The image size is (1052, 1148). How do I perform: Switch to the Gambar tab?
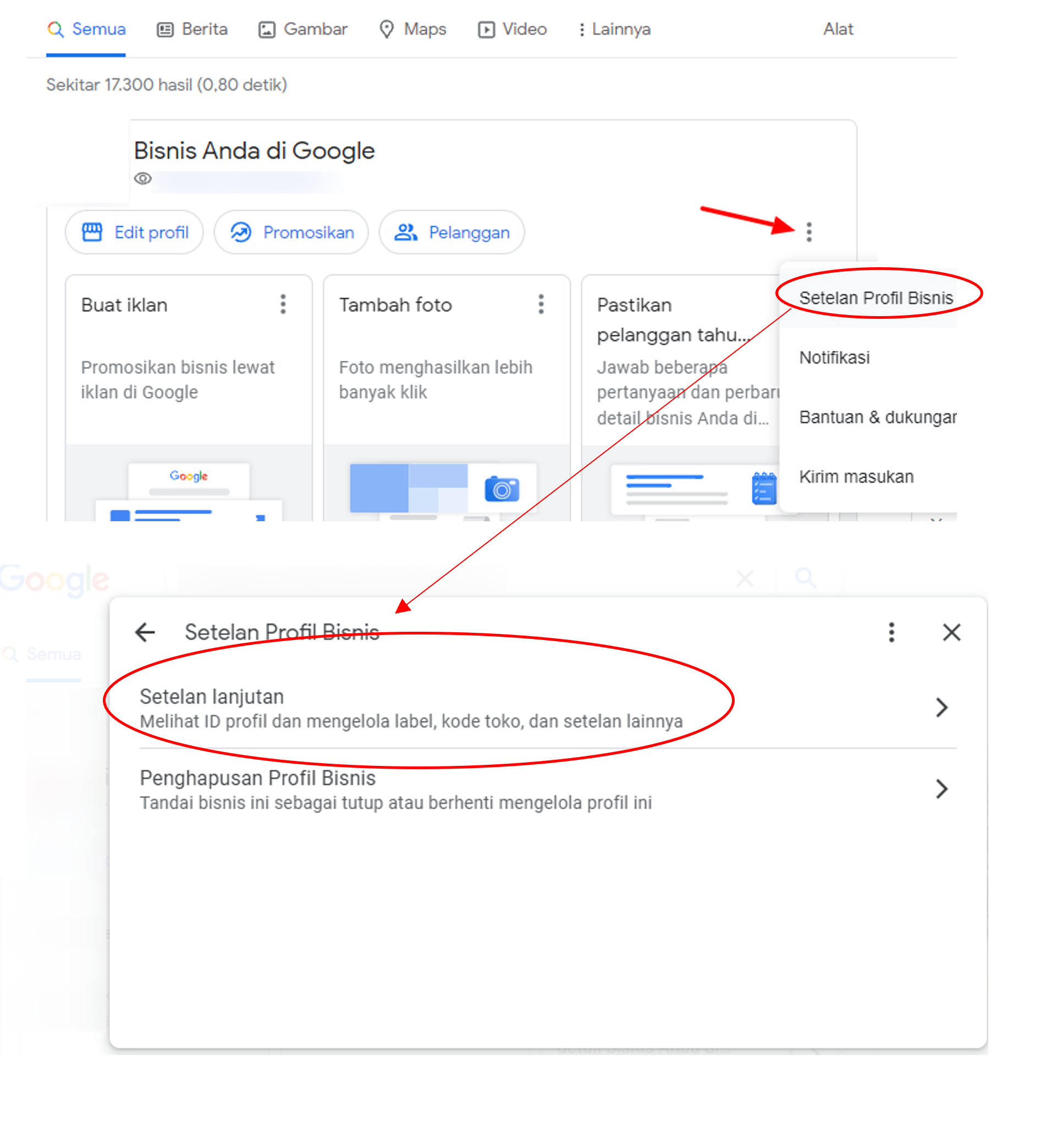(302, 29)
